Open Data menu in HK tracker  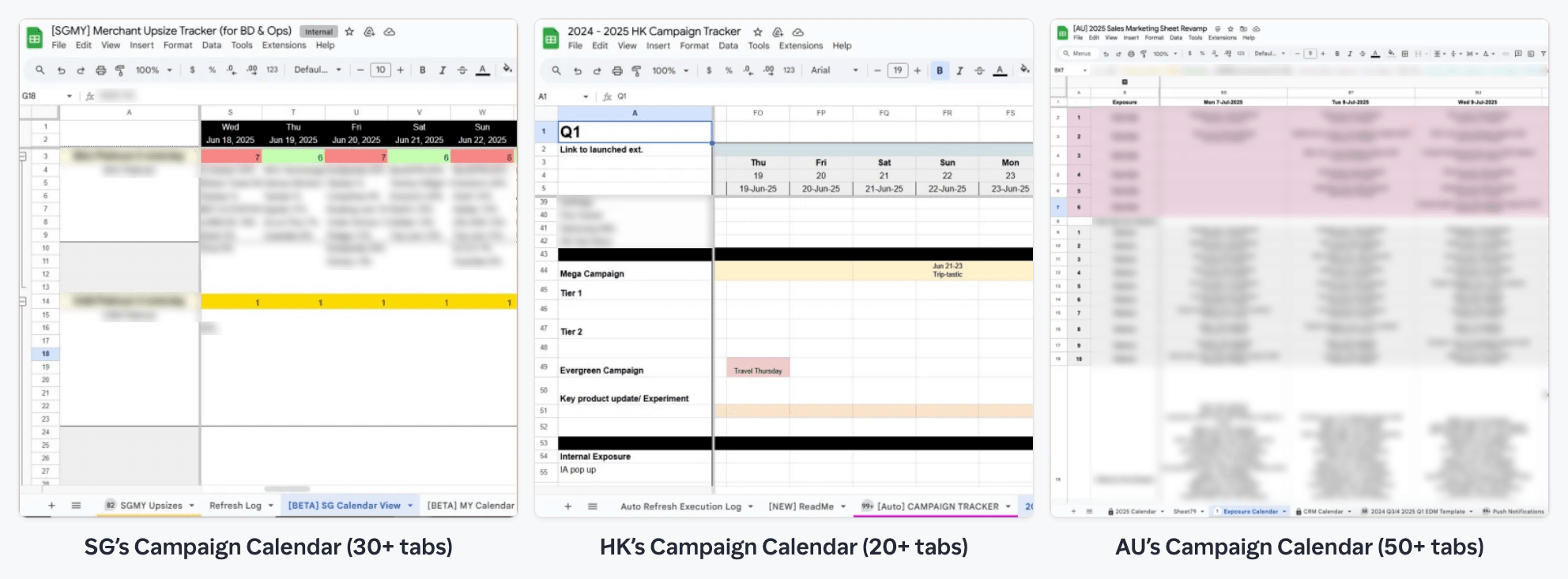point(728,46)
